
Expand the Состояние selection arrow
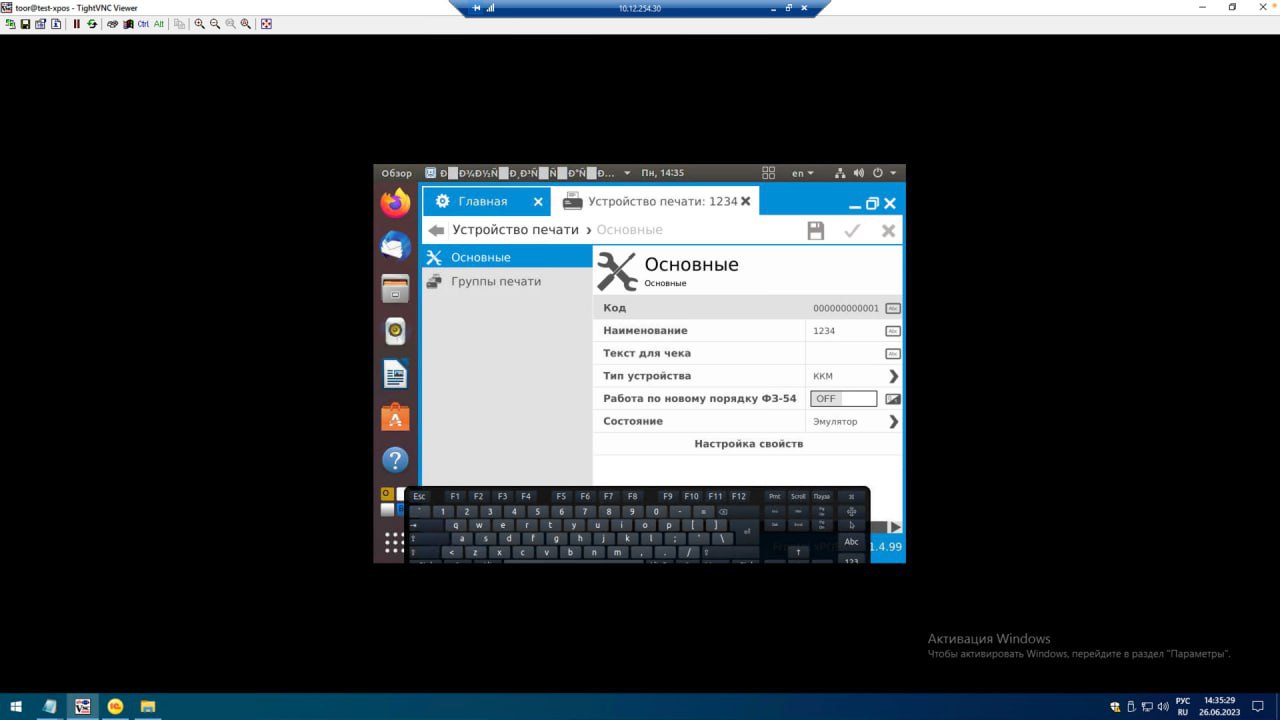(x=893, y=422)
